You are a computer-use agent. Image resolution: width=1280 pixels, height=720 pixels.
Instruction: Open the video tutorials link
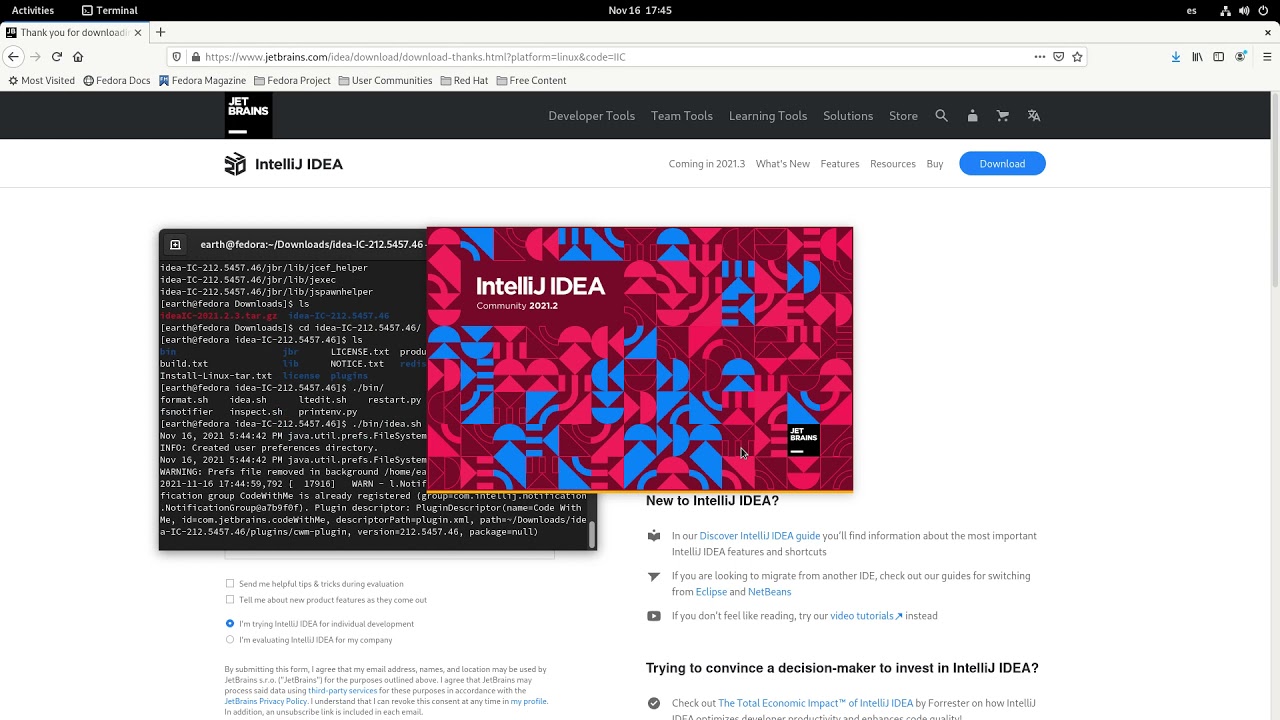(x=866, y=616)
